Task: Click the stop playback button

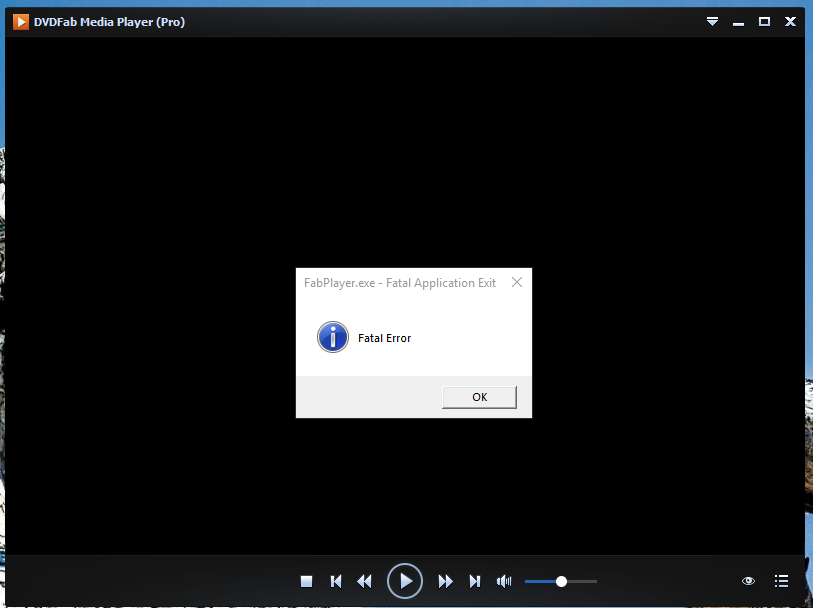Action: [306, 581]
